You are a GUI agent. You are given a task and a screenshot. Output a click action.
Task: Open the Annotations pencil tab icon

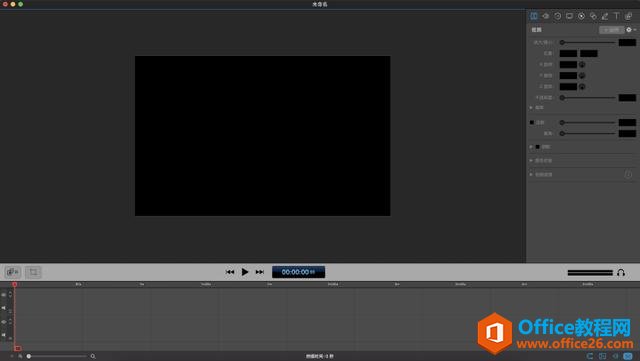click(x=605, y=16)
